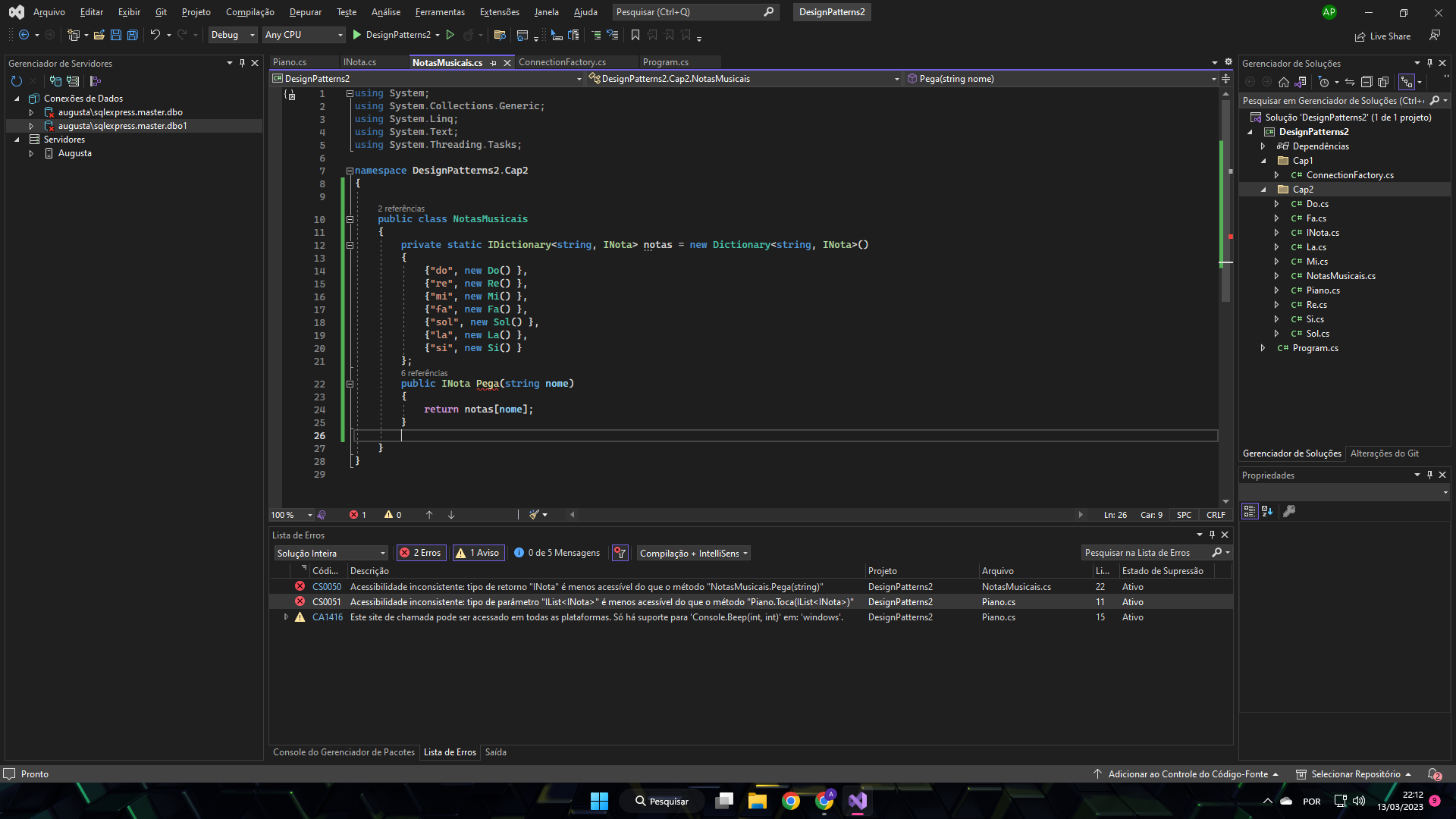Click the Pesquisar (Ctrl+Q) search box

(695, 12)
